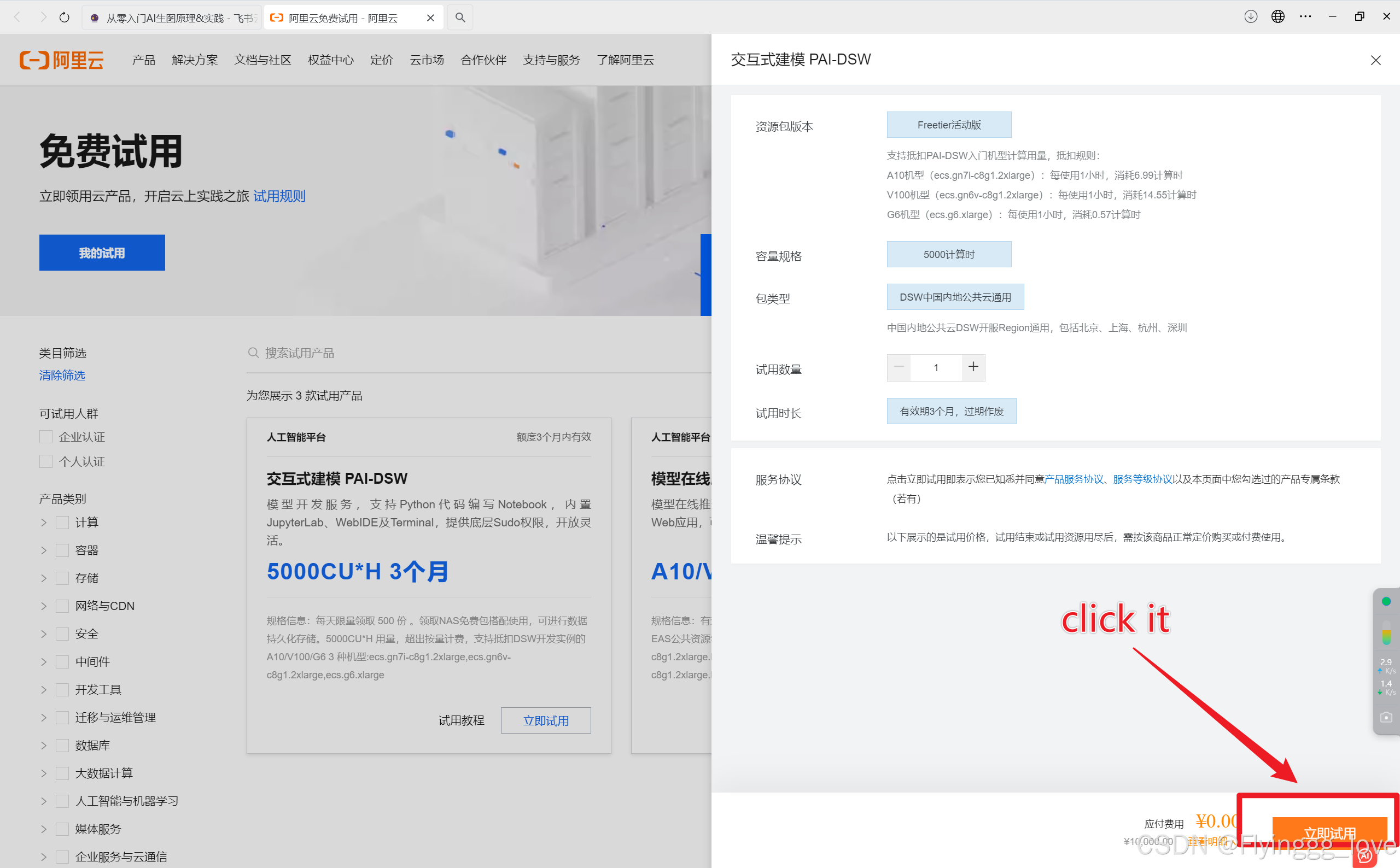Select the DSW中国内地公共云通用 package type

[955, 297]
